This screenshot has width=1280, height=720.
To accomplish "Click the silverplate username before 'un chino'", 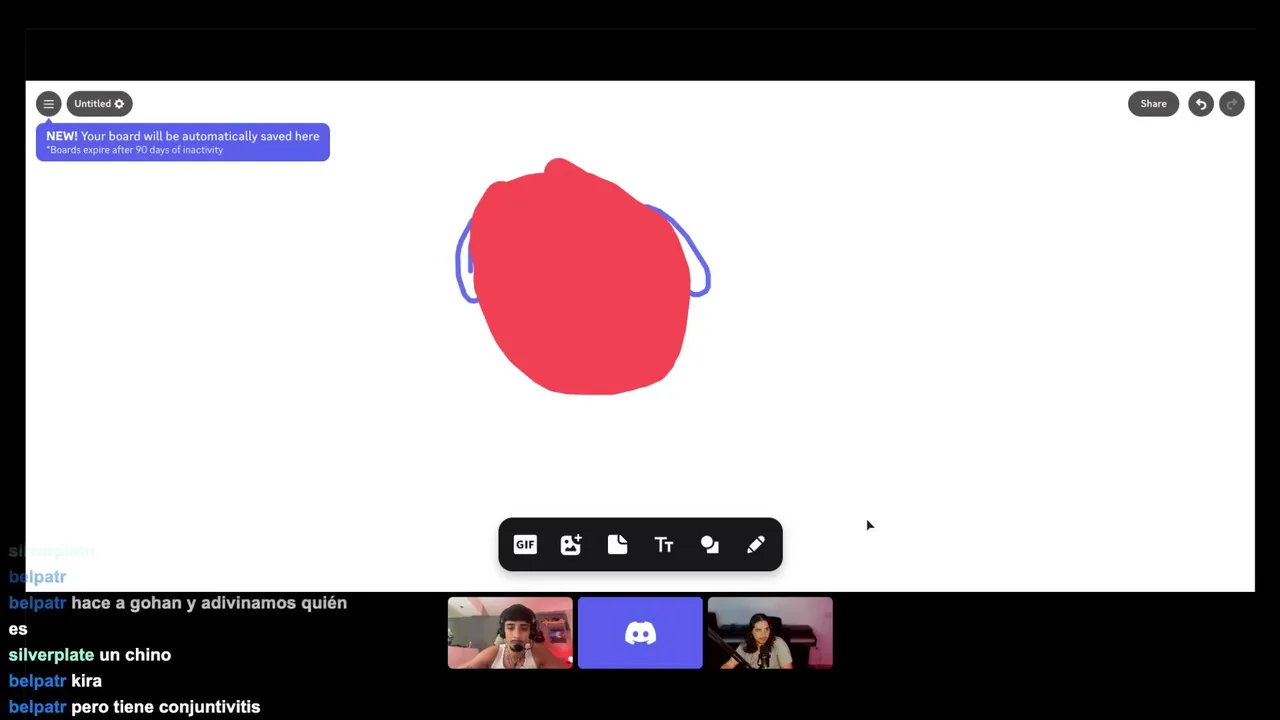I will (x=51, y=655).
